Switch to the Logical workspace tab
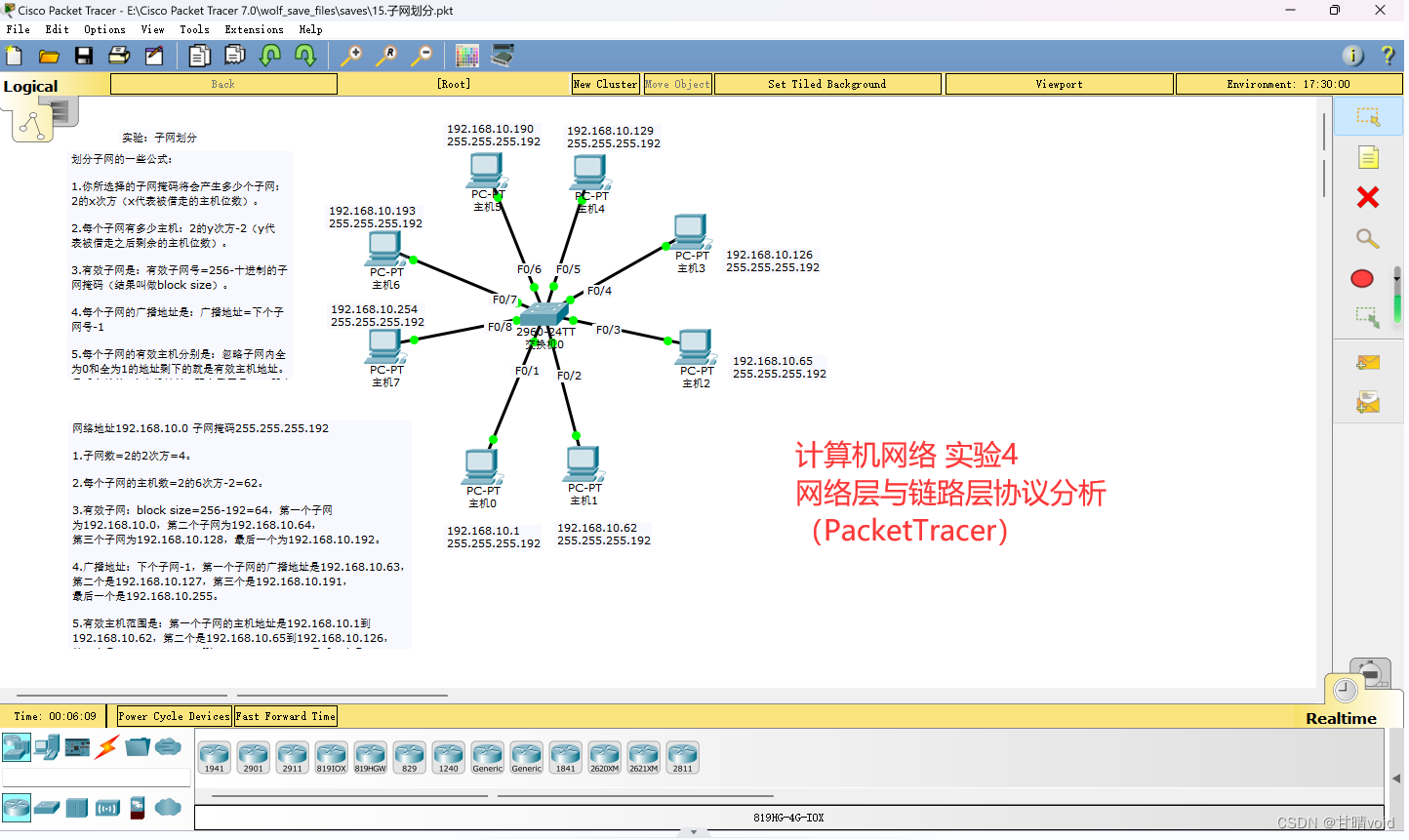This screenshot has height=840, width=1409. pos(31,86)
